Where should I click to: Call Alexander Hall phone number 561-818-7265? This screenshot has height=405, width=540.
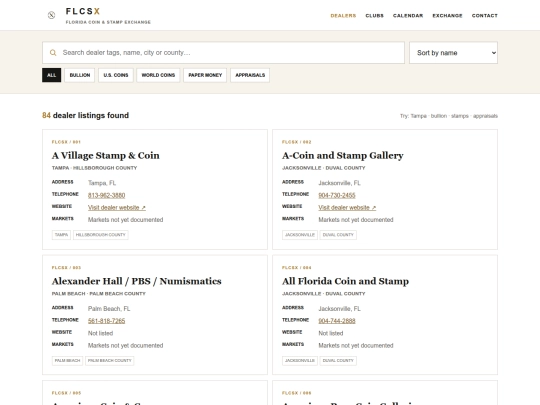coord(106,321)
